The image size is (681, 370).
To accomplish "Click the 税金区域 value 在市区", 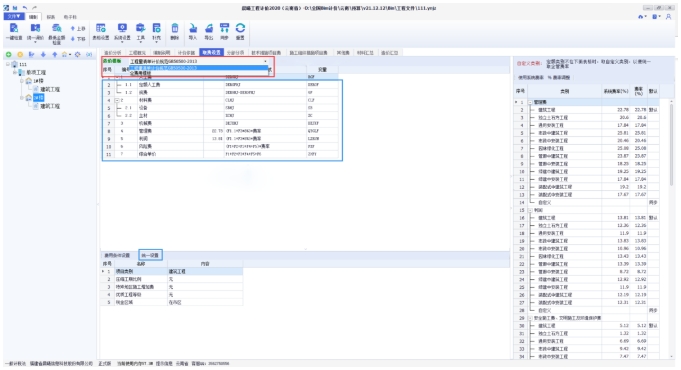I will [x=205, y=302].
